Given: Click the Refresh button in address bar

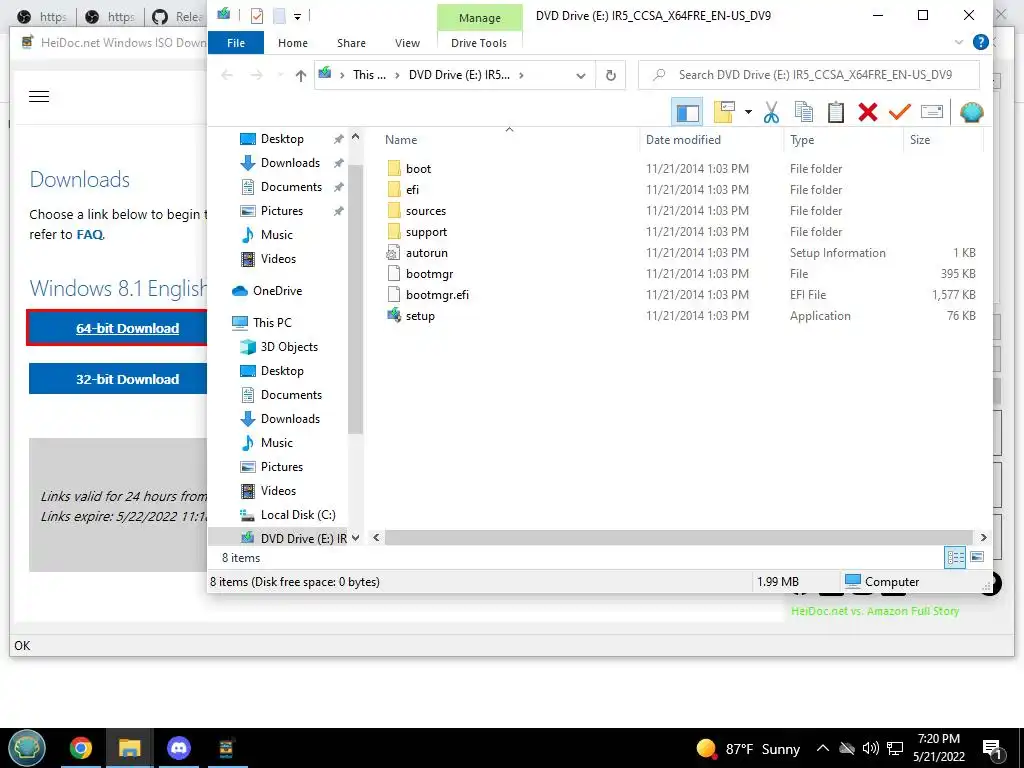Looking at the screenshot, I should point(611,75).
